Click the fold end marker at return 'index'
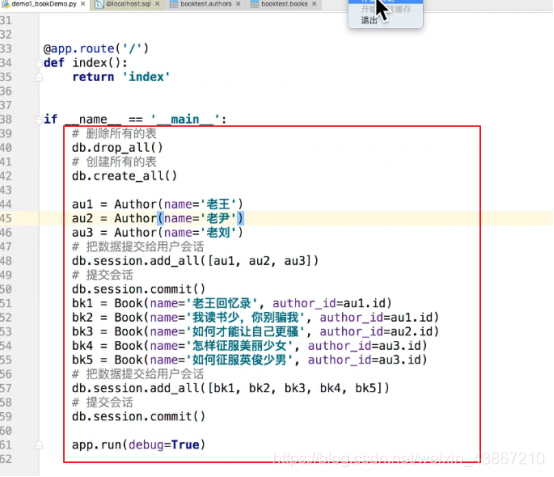Image resolution: width=554 pixels, height=477 pixels. click(39, 77)
